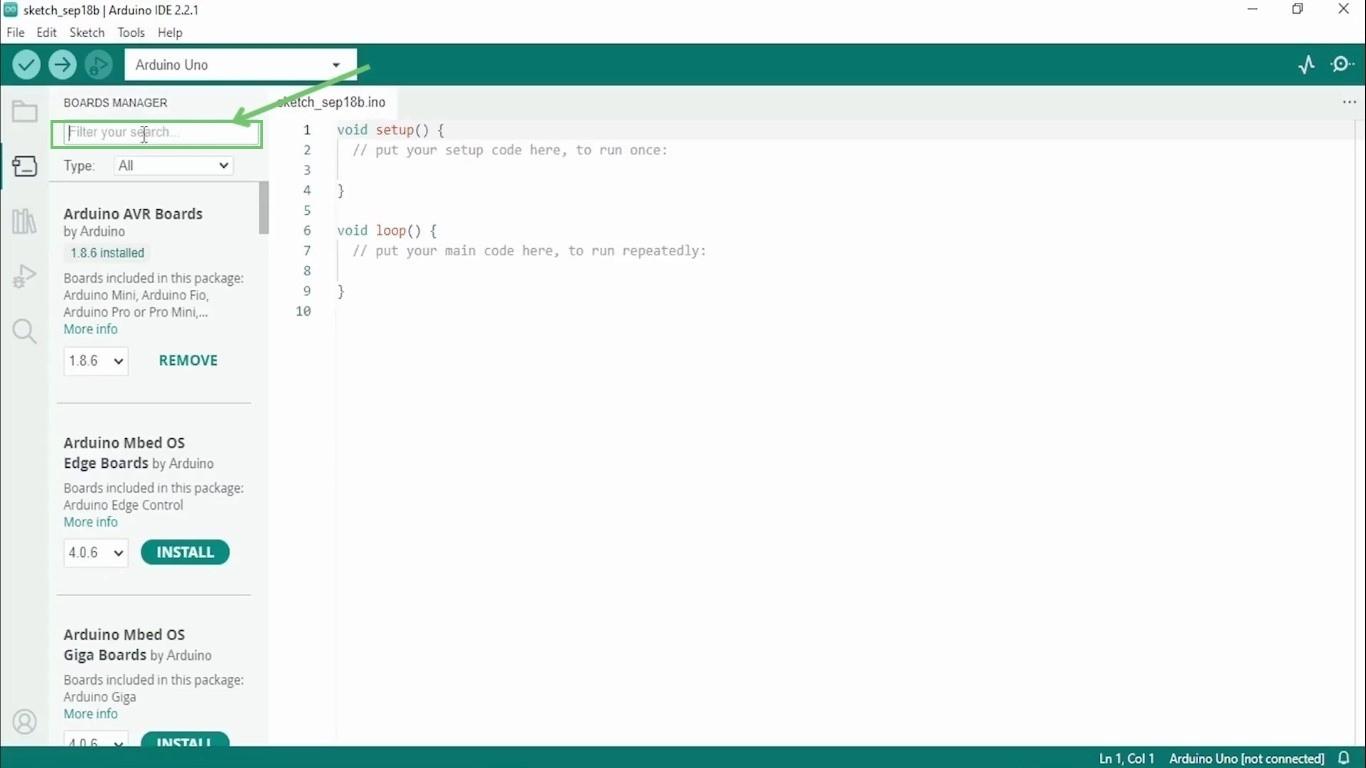Image resolution: width=1366 pixels, height=768 pixels.
Task: Click REMOVE on Arduino AVR Boards
Action: coord(188,360)
